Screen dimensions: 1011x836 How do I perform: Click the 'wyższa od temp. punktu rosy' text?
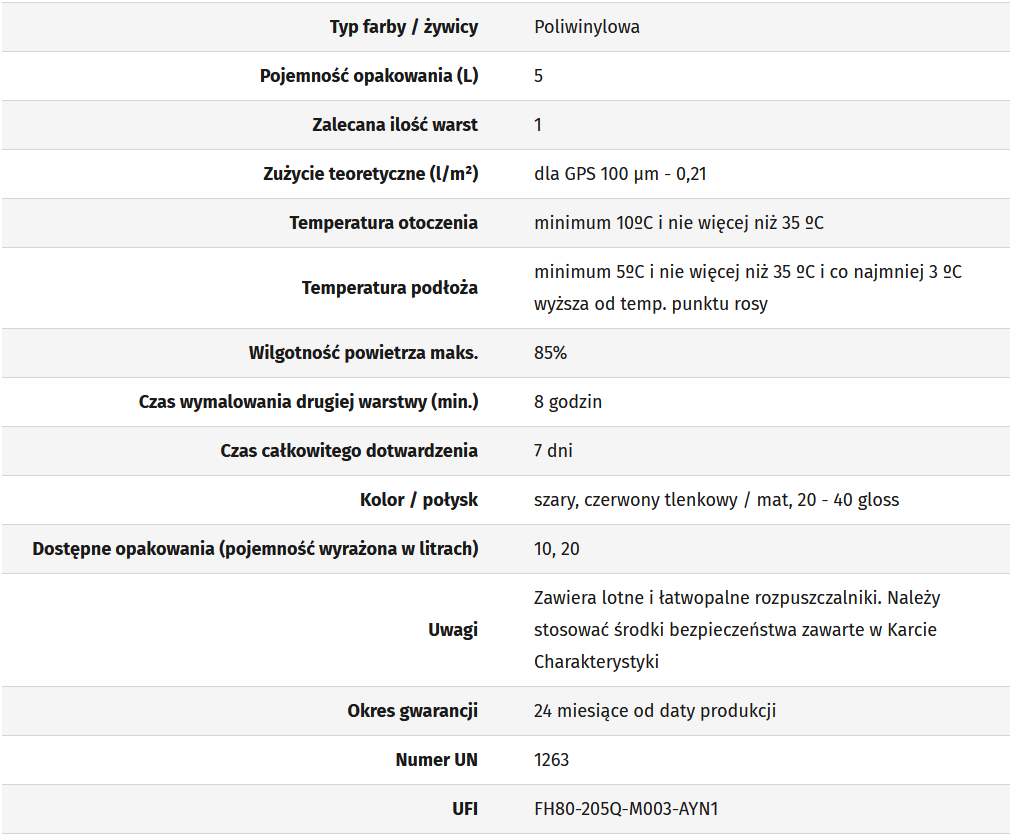coord(650,304)
